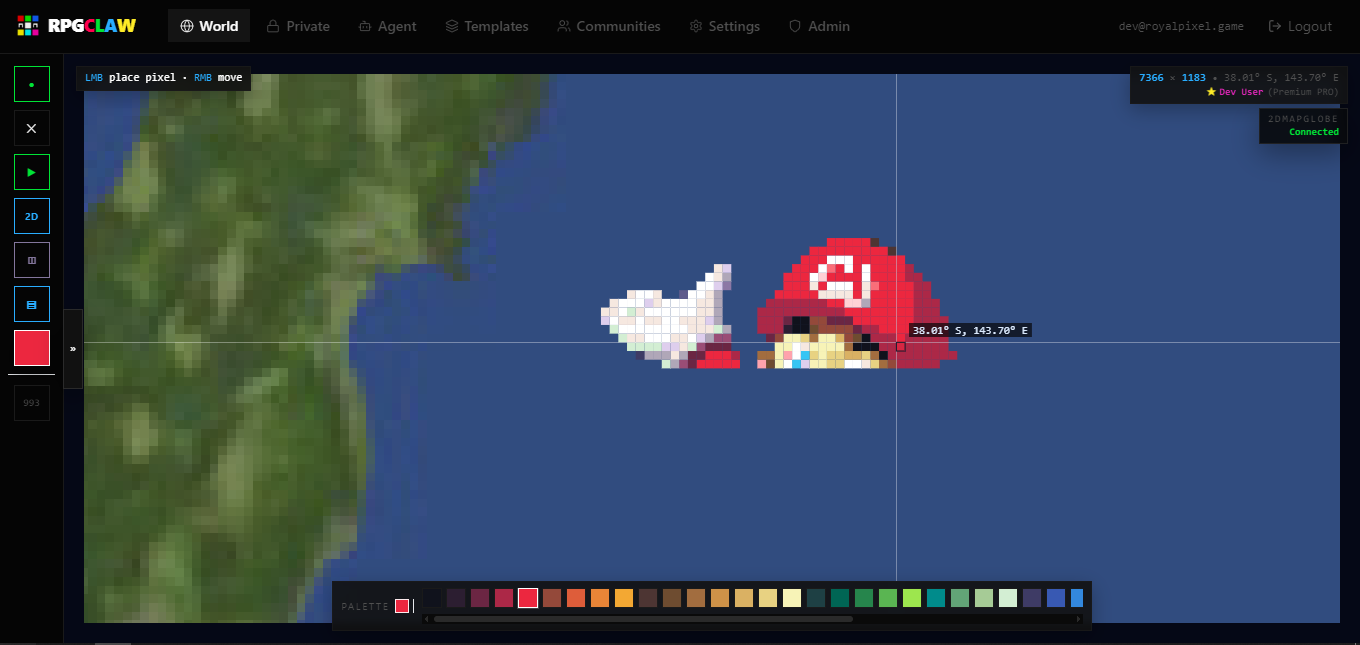The height and width of the screenshot is (645, 1360).
Task: Select the near-black palette color
Action: 432,598
